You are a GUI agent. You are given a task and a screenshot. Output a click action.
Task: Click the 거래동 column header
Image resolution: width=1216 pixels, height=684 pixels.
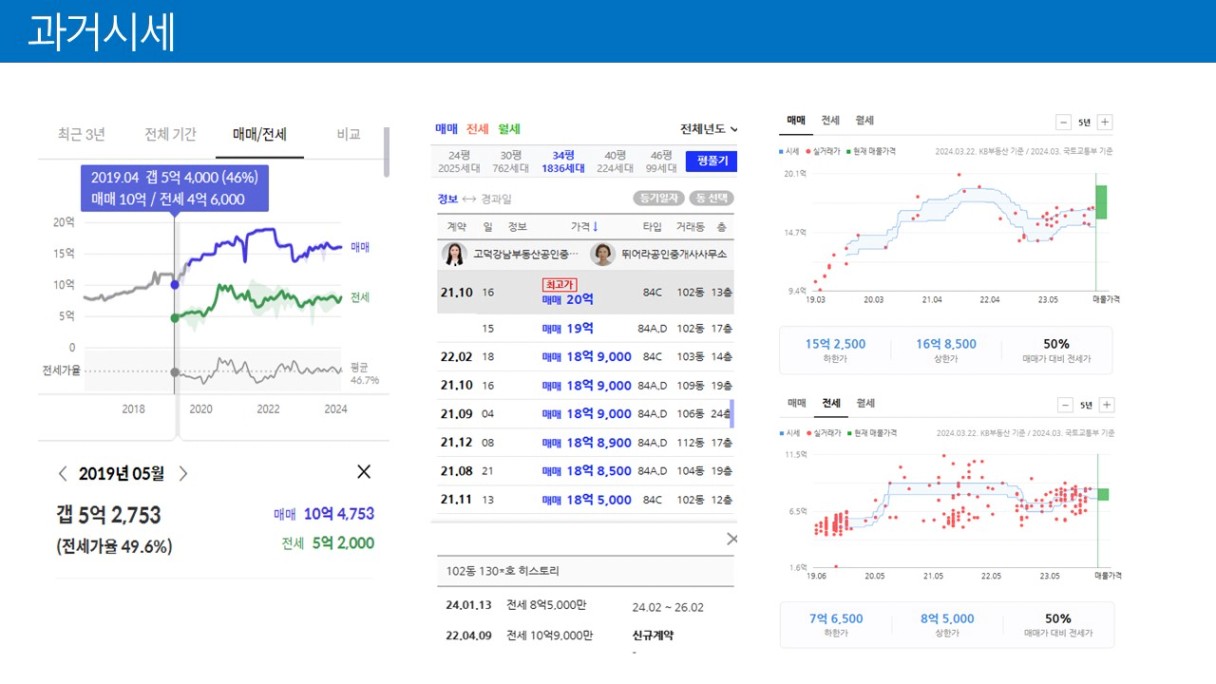[x=690, y=227]
